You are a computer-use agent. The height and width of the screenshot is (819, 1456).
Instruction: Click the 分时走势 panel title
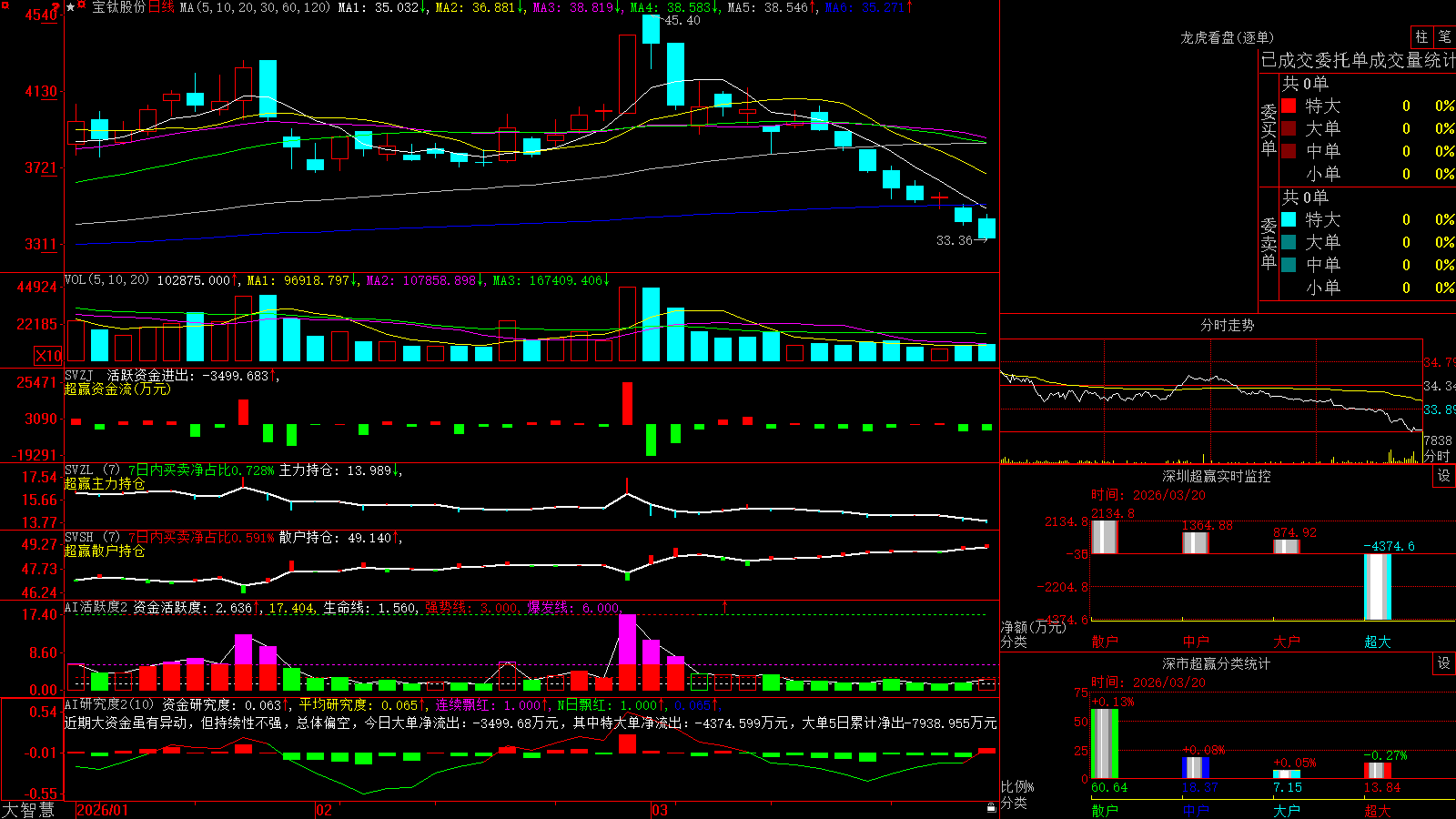[1227, 325]
